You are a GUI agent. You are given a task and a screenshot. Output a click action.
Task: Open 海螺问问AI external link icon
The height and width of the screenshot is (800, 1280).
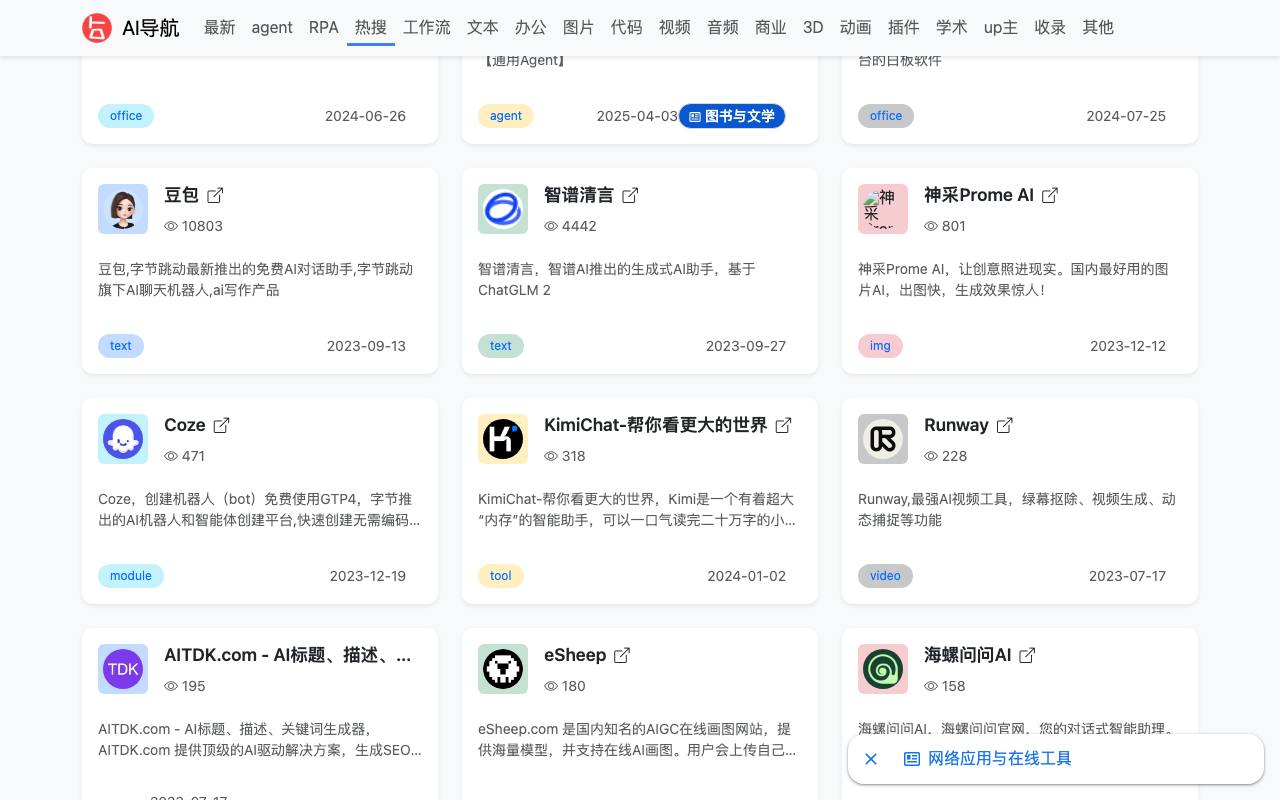tap(1027, 655)
